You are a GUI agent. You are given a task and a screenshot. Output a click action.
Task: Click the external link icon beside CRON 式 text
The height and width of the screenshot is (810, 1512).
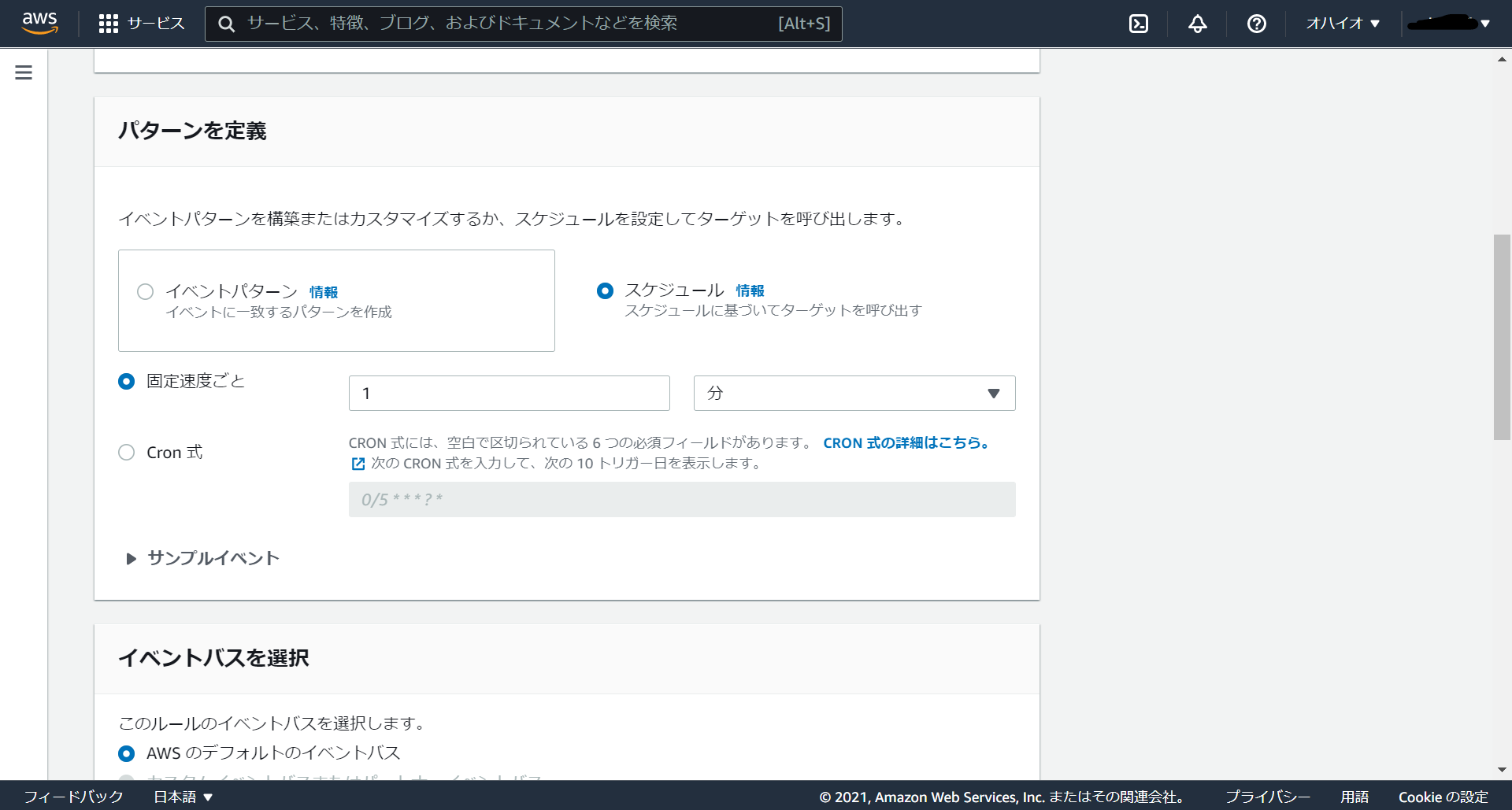[357, 464]
